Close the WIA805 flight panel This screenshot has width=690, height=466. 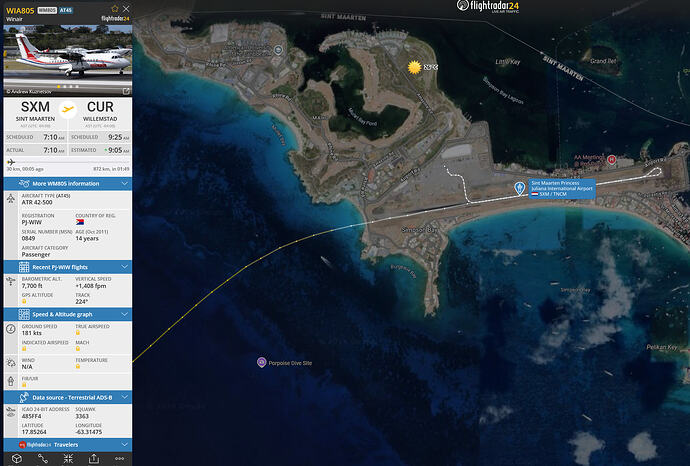click(126, 8)
